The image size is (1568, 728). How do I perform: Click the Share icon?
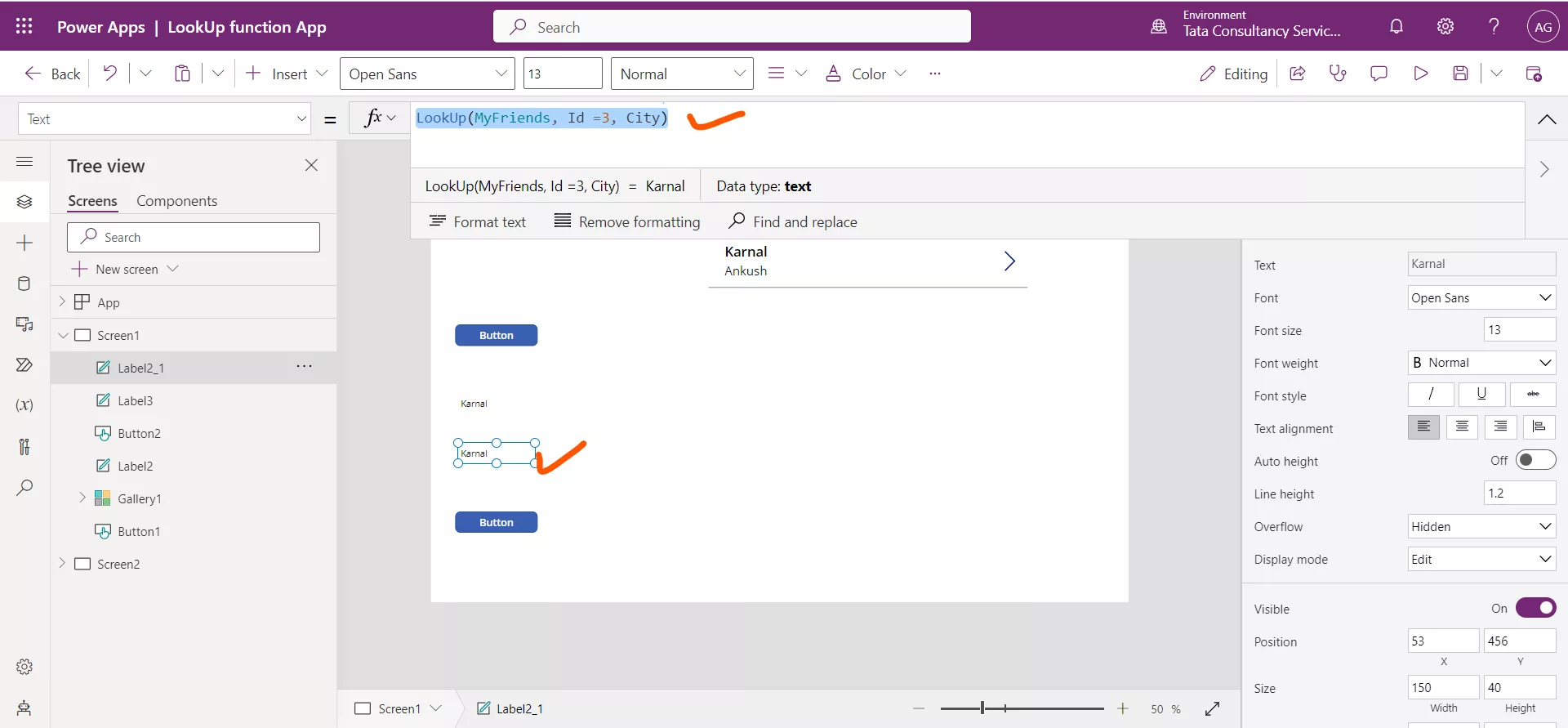[x=1297, y=74]
